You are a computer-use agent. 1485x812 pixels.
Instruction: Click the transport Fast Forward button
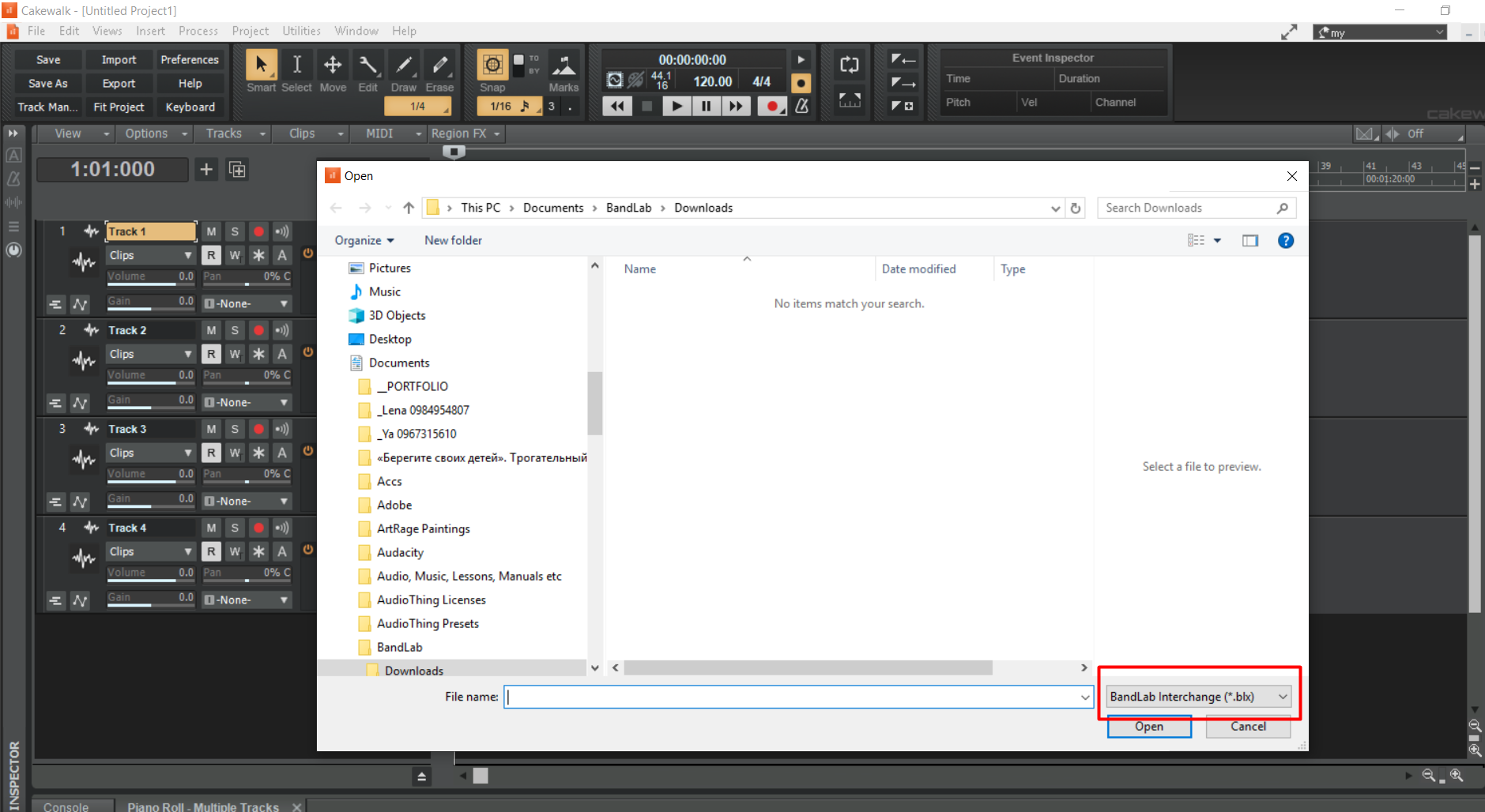736,106
